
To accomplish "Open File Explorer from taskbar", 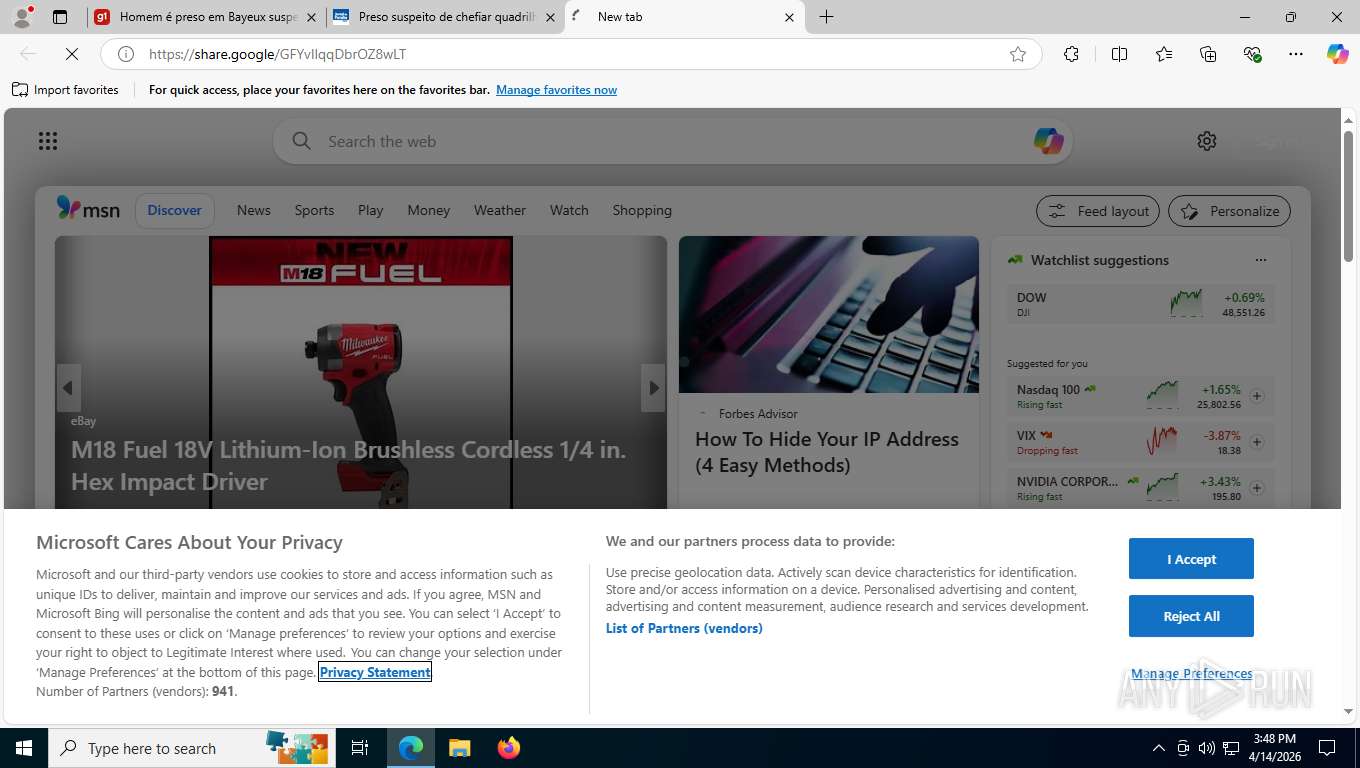I will click(x=459, y=748).
